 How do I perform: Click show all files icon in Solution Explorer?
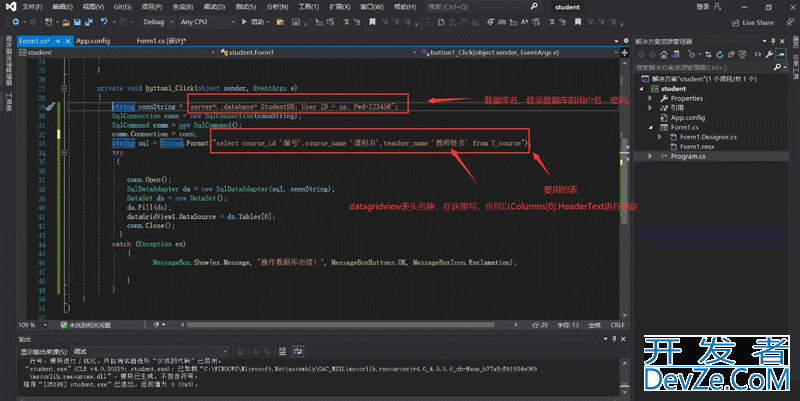coord(742,55)
